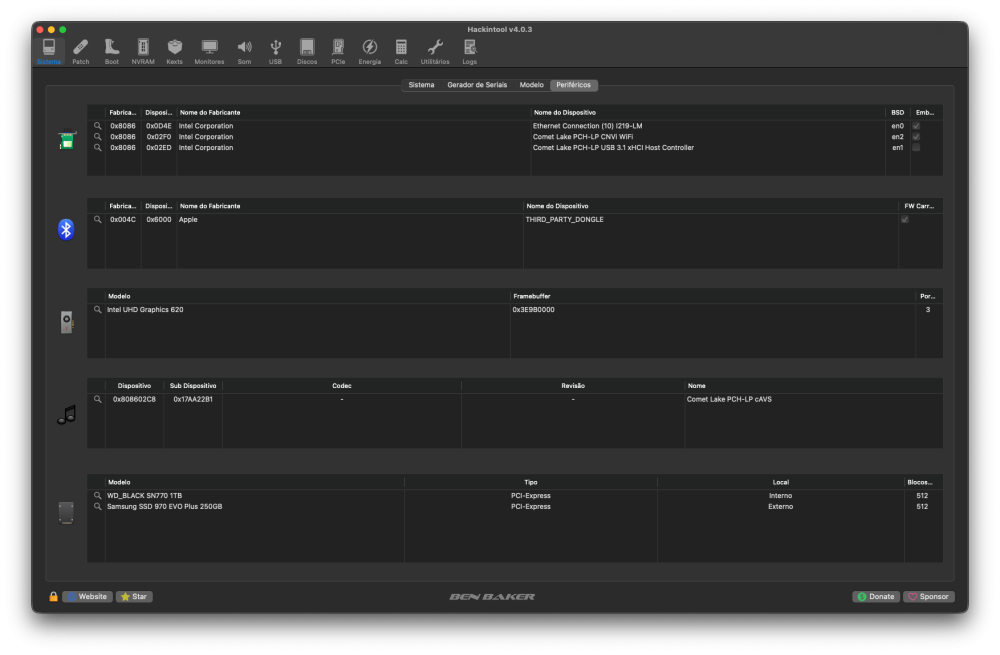Open the Kexts section

174,52
